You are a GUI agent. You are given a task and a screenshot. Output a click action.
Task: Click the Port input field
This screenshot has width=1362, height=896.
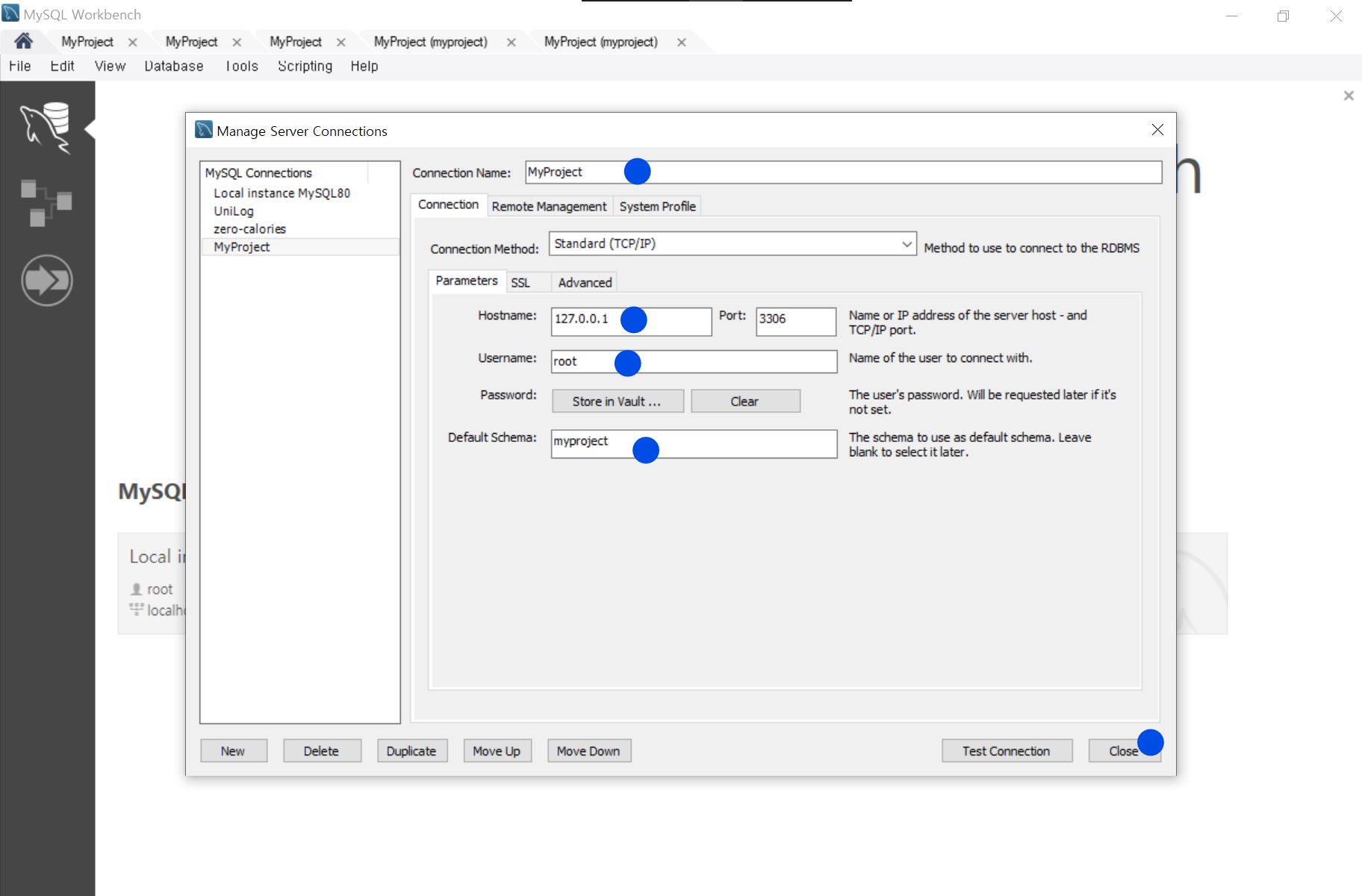796,322
